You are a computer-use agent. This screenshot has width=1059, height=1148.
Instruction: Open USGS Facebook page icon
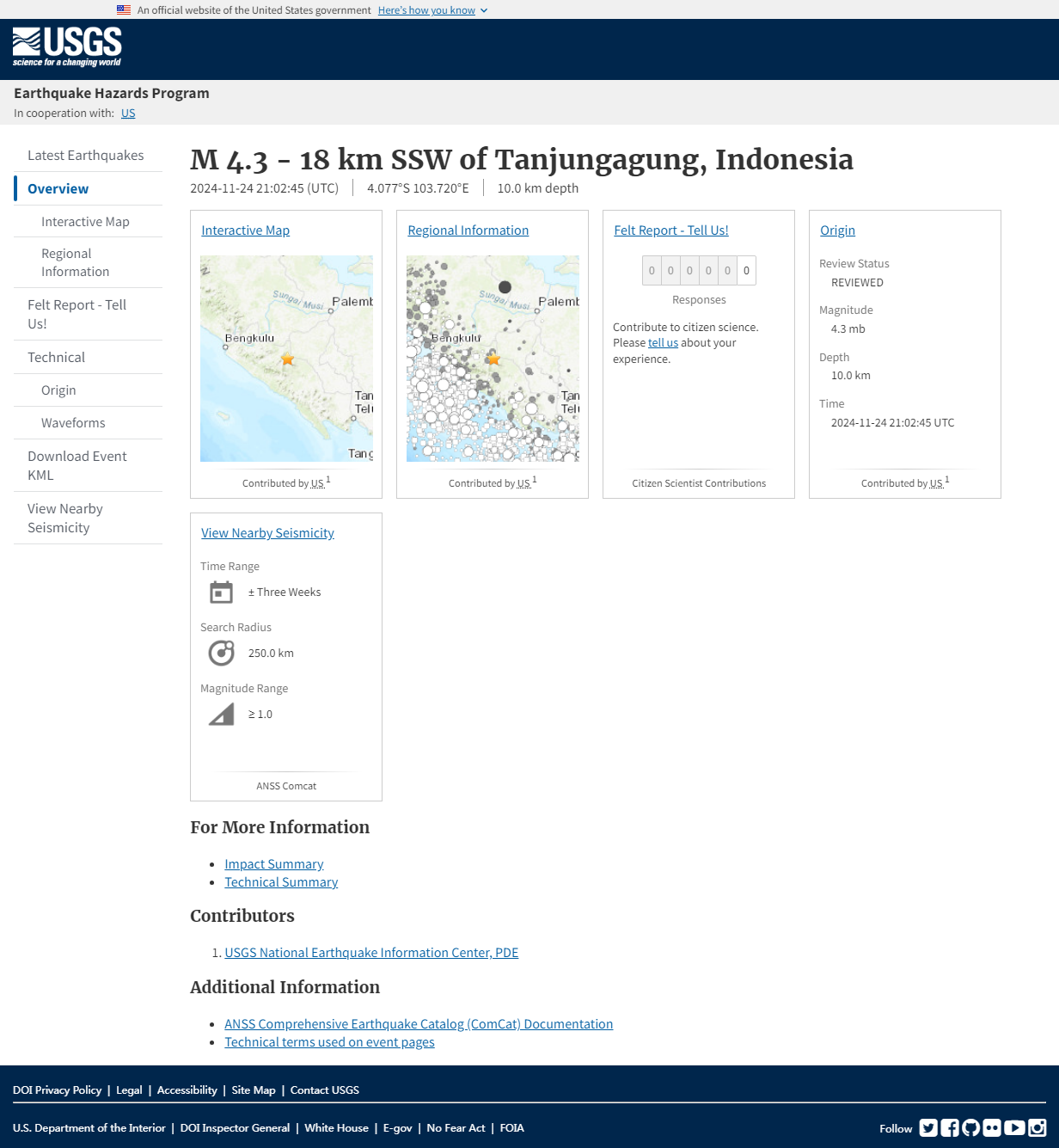[x=950, y=1127]
